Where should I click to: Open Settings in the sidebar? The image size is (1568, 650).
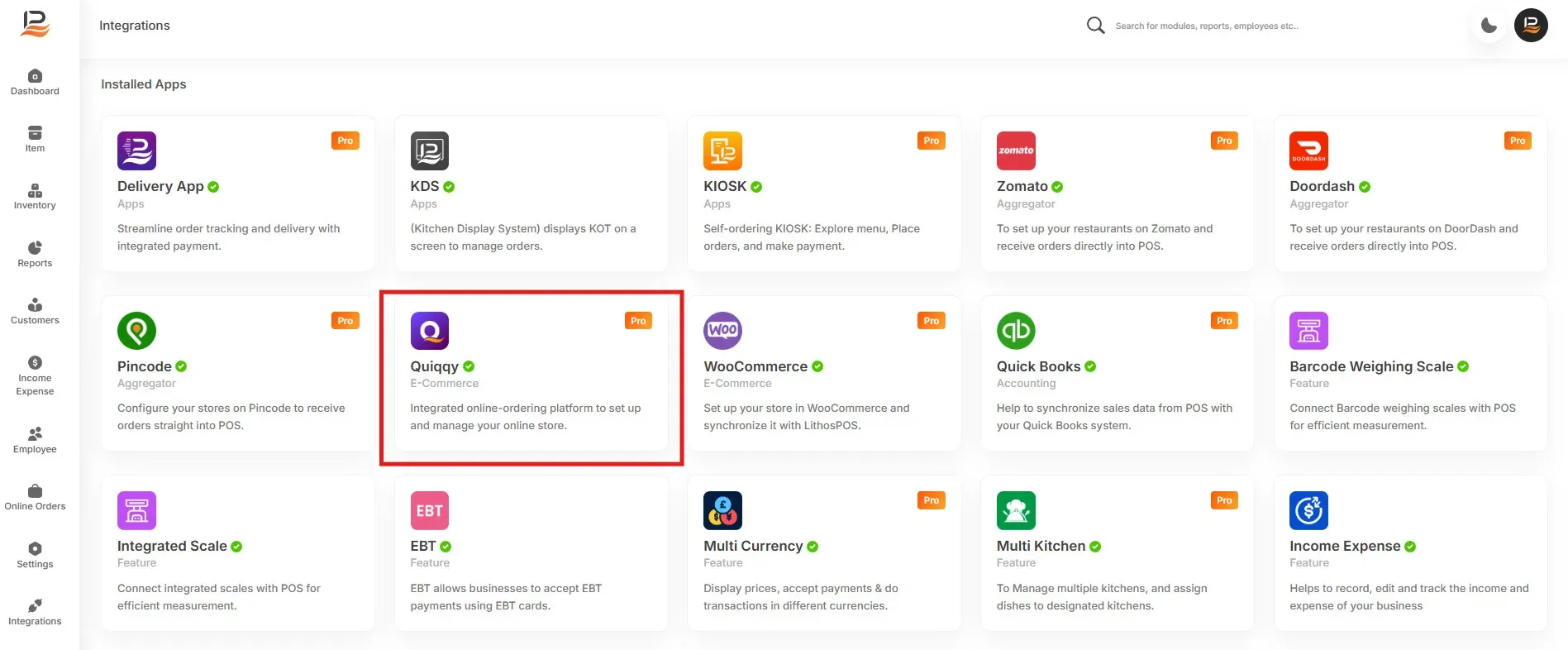point(35,556)
